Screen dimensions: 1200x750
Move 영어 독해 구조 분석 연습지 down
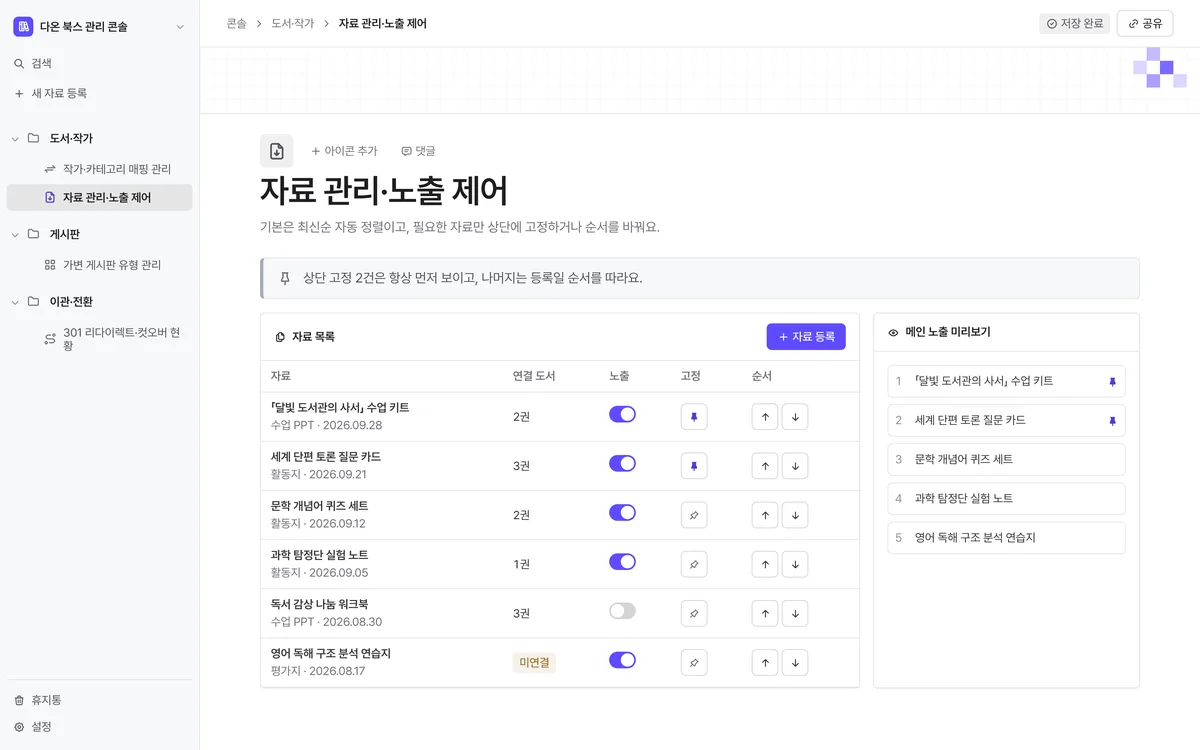coord(795,662)
